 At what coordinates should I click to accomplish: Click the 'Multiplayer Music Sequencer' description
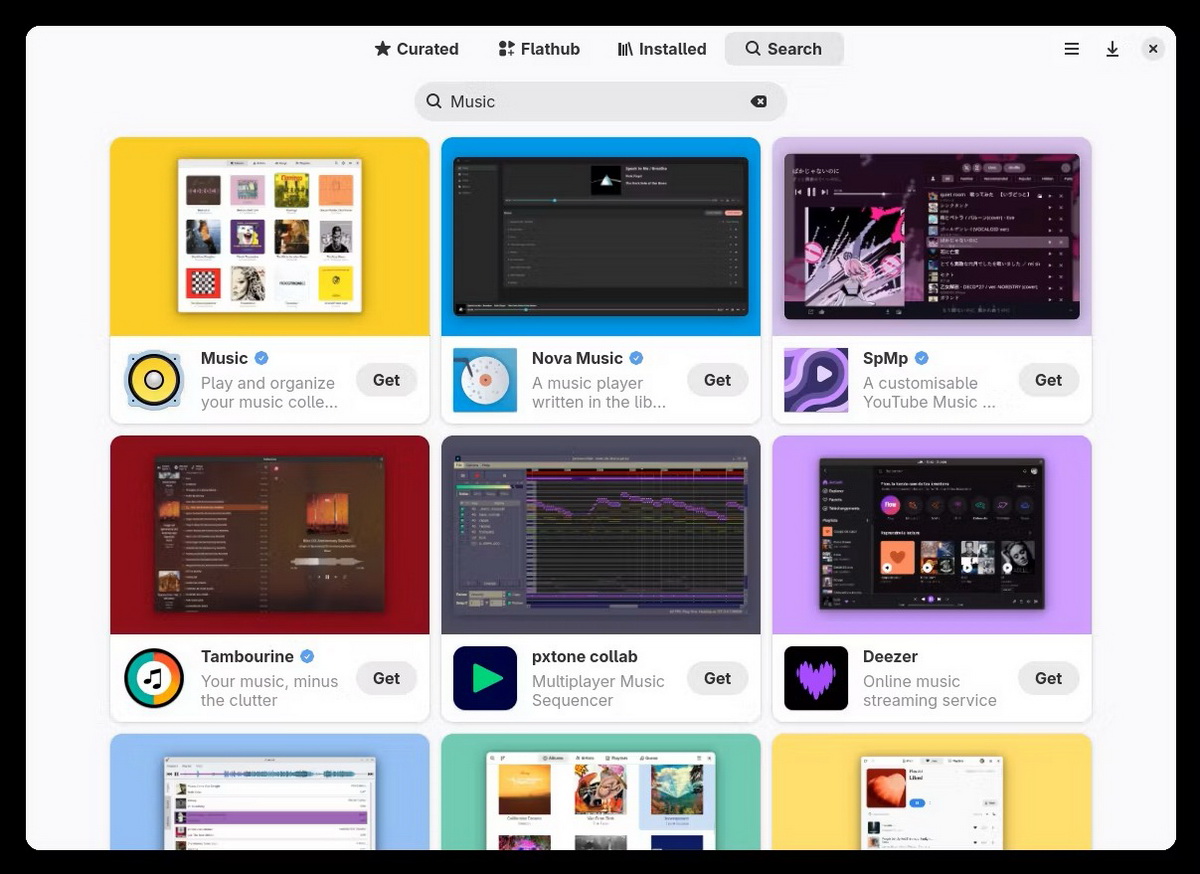coord(598,691)
